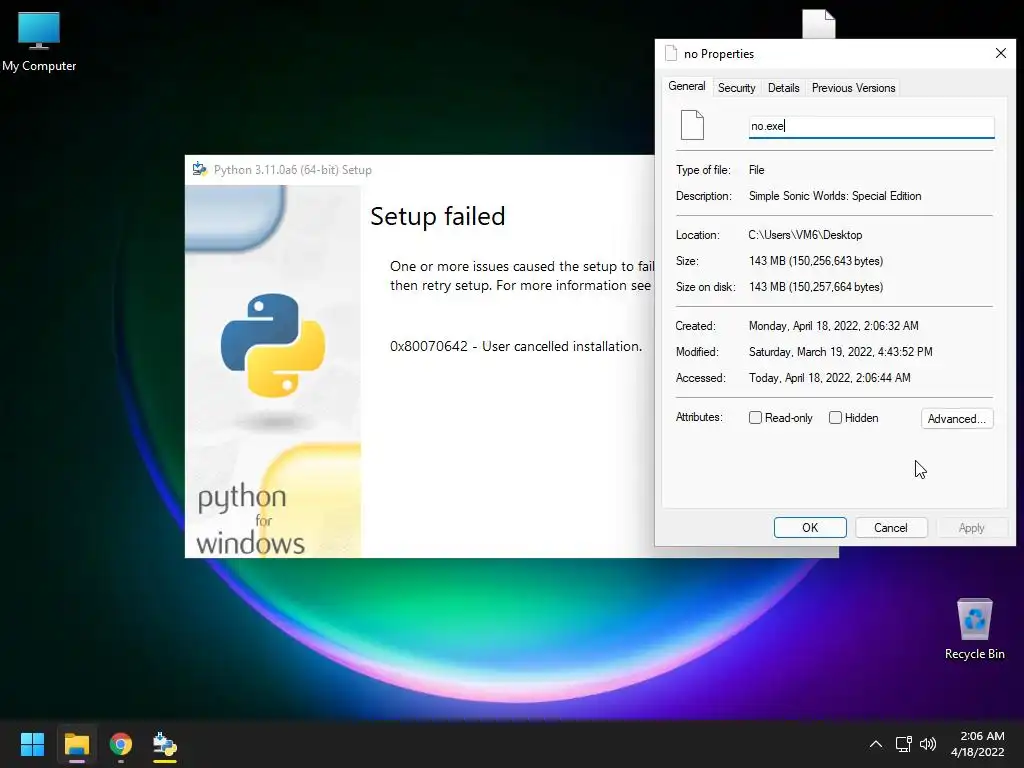Click the Python logo in Setup window
This screenshot has width=1024, height=768.
coord(273,345)
